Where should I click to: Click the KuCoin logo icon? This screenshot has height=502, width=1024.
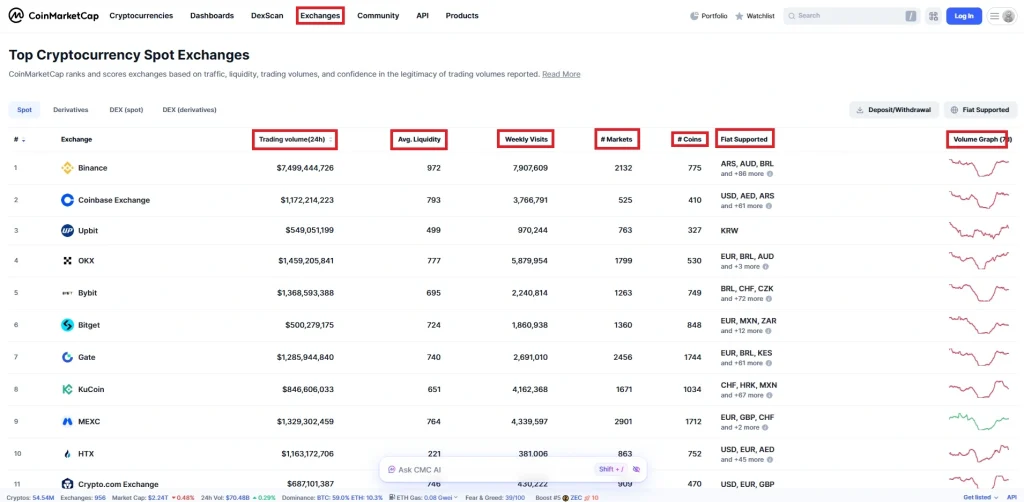[x=67, y=389]
